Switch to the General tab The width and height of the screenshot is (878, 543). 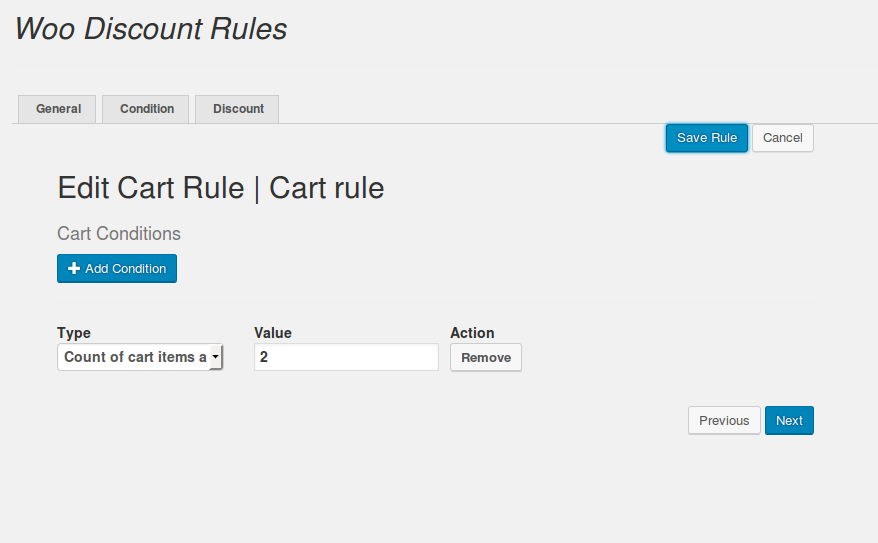(57, 109)
